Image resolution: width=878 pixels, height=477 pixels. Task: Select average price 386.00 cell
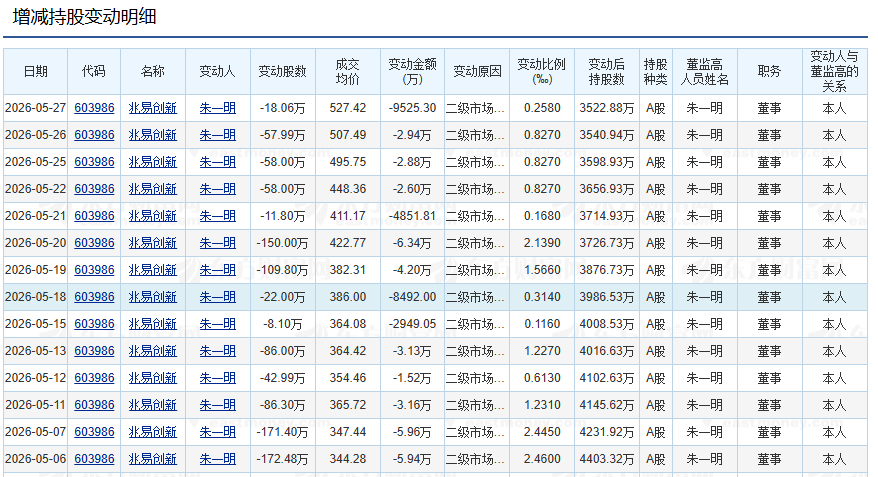click(348, 297)
